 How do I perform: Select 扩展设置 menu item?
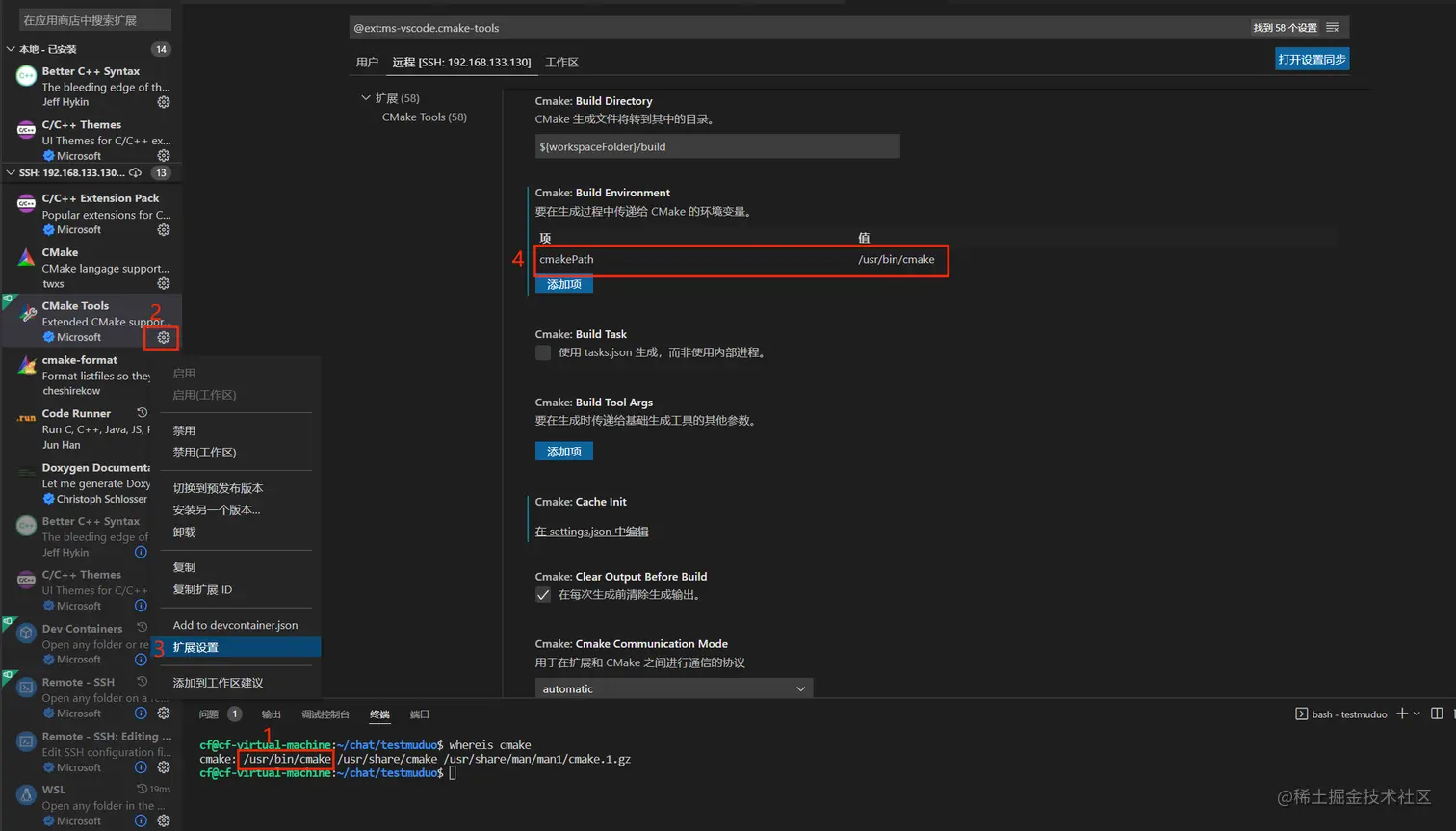point(240,648)
